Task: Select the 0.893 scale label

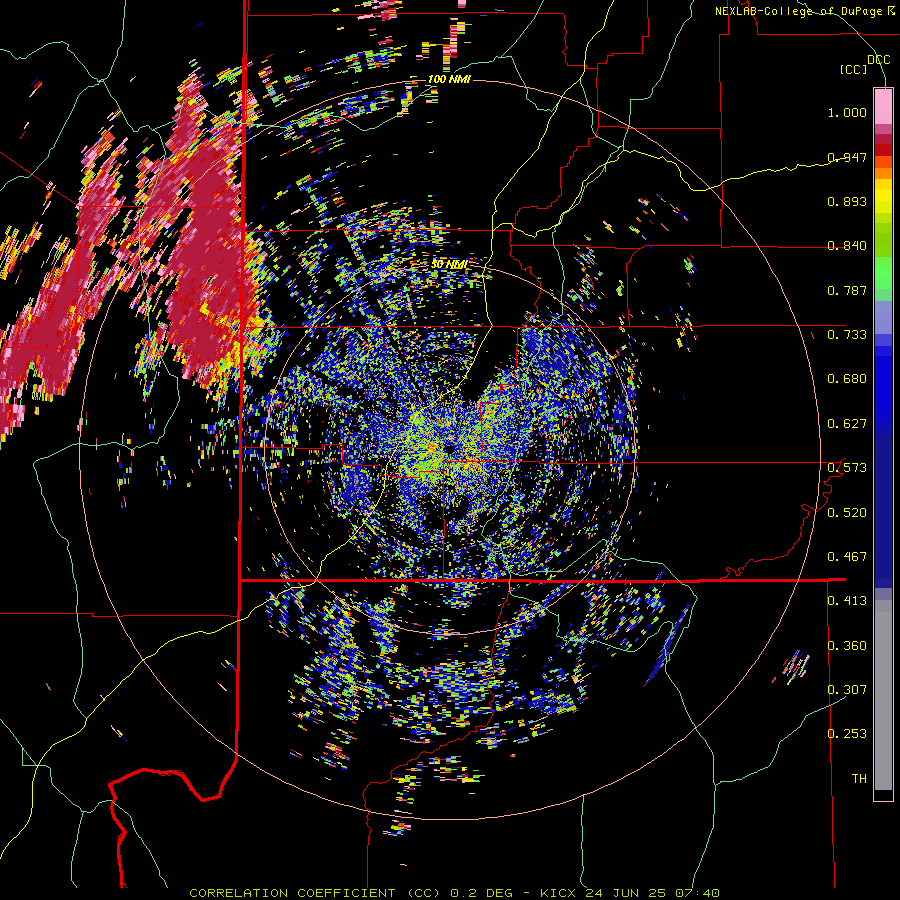Action: click(847, 201)
